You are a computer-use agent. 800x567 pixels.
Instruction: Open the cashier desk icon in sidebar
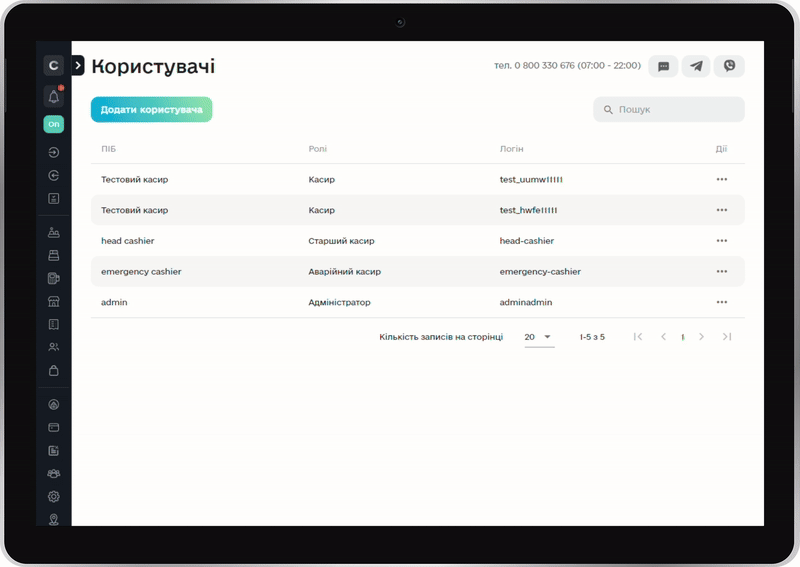(54, 232)
